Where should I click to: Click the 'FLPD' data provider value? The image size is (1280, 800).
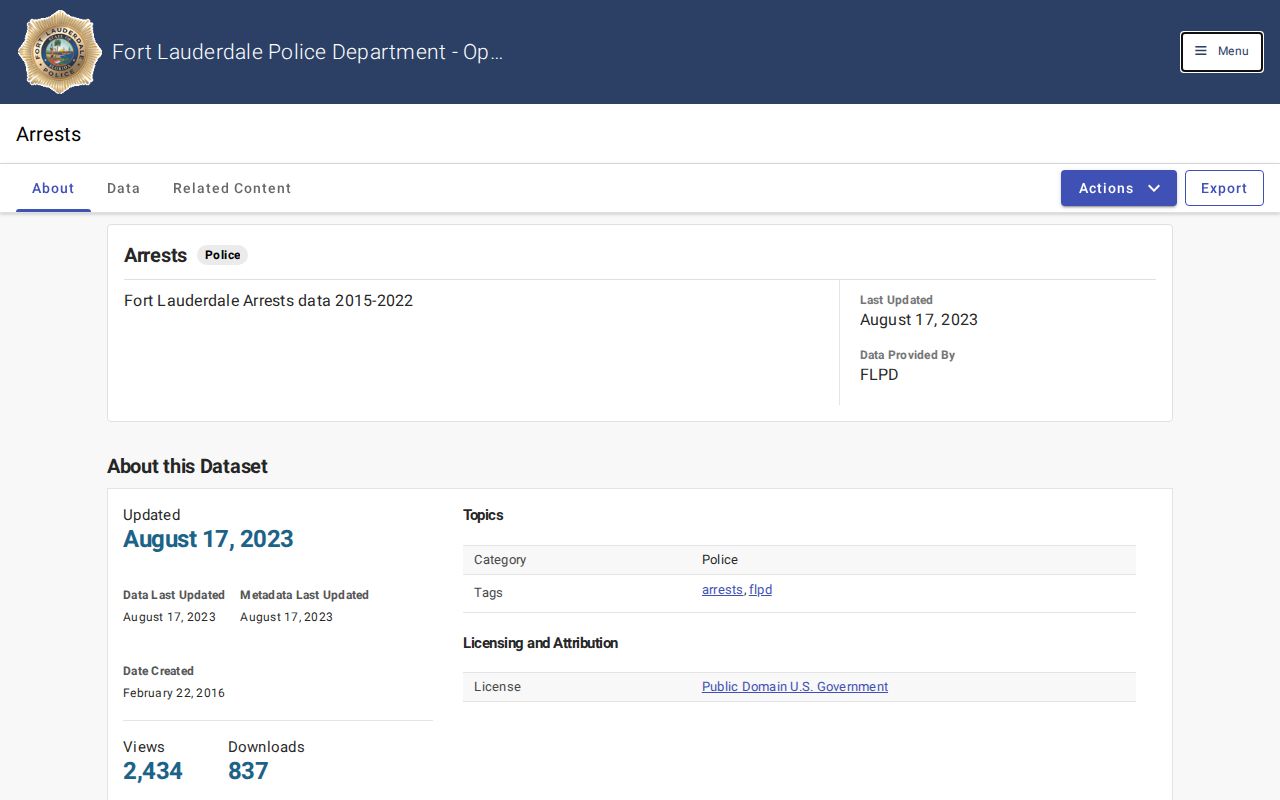(x=879, y=375)
